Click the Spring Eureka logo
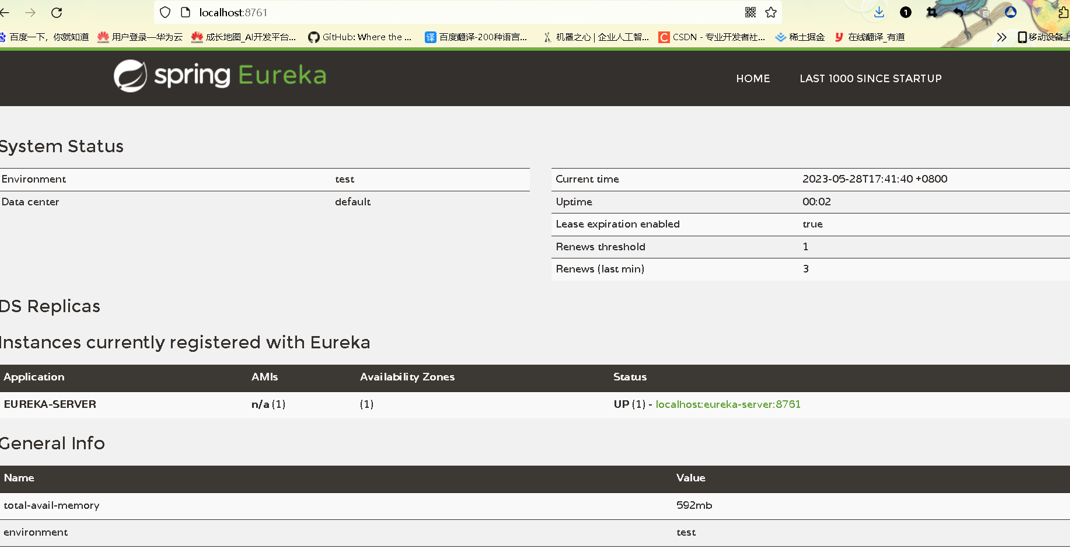Viewport: 1070px width, 547px height. (x=220, y=75)
